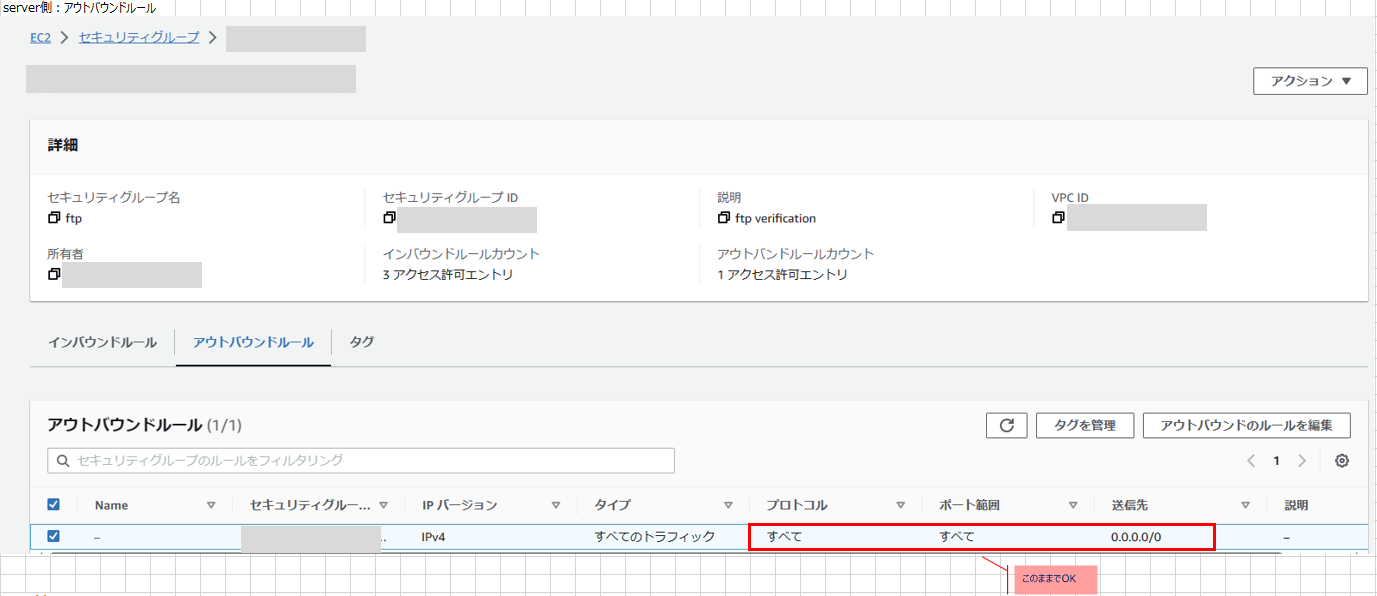Screen dimensions: 1377x596
Task: Go to next page with right chevron
Action: click(x=1302, y=460)
